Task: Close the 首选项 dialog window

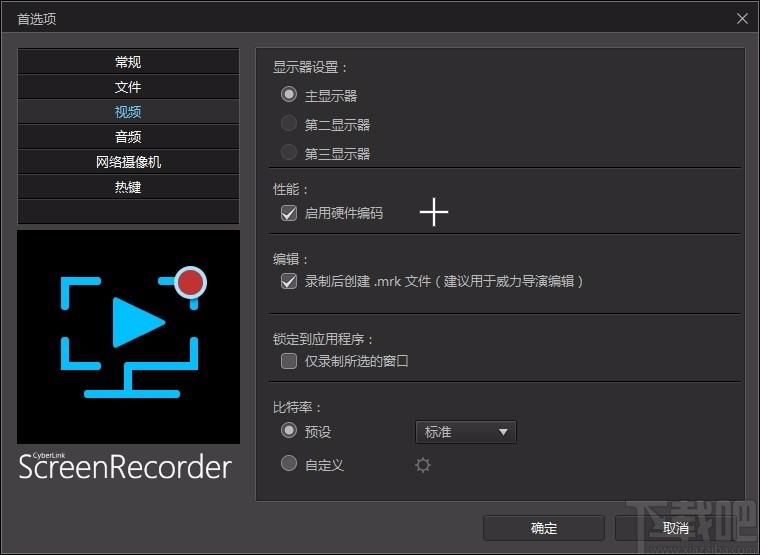Action: point(742,18)
